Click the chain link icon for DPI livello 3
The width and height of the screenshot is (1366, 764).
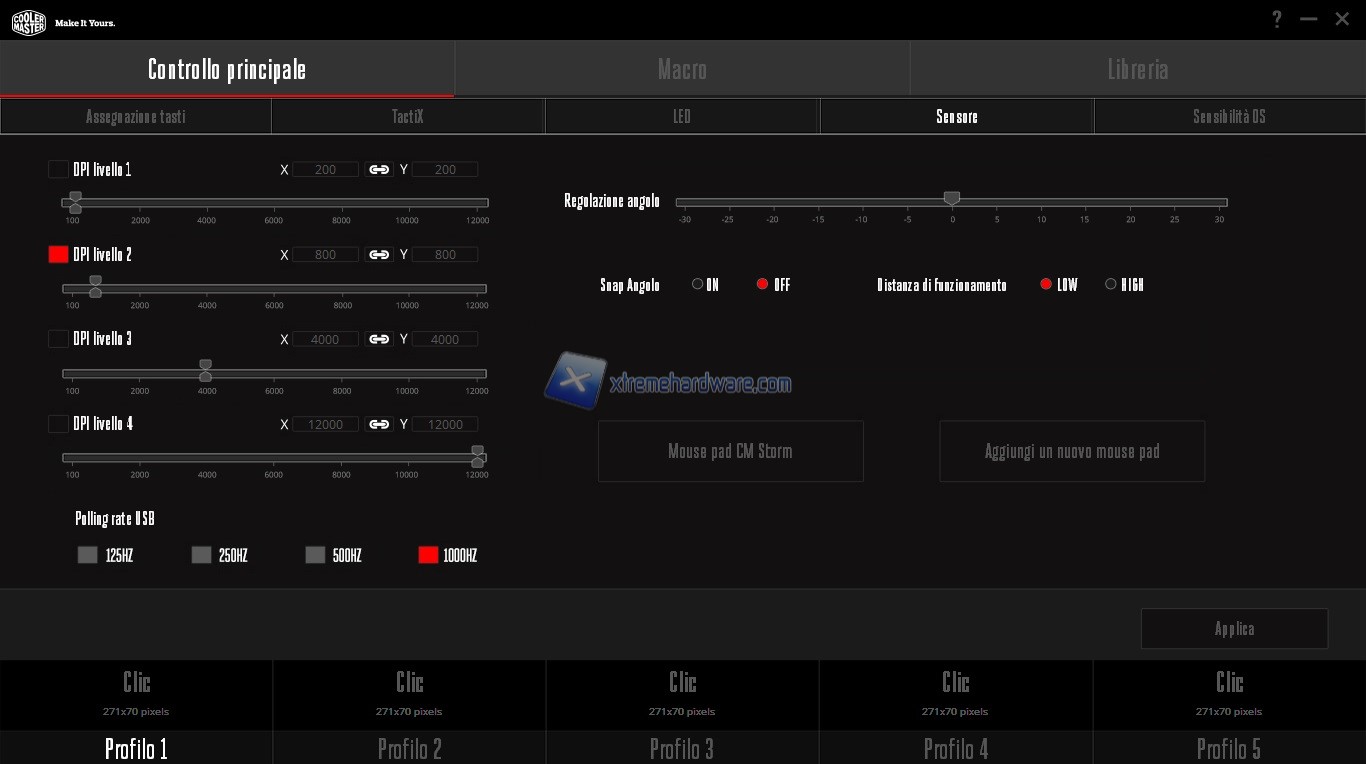point(379,340)
